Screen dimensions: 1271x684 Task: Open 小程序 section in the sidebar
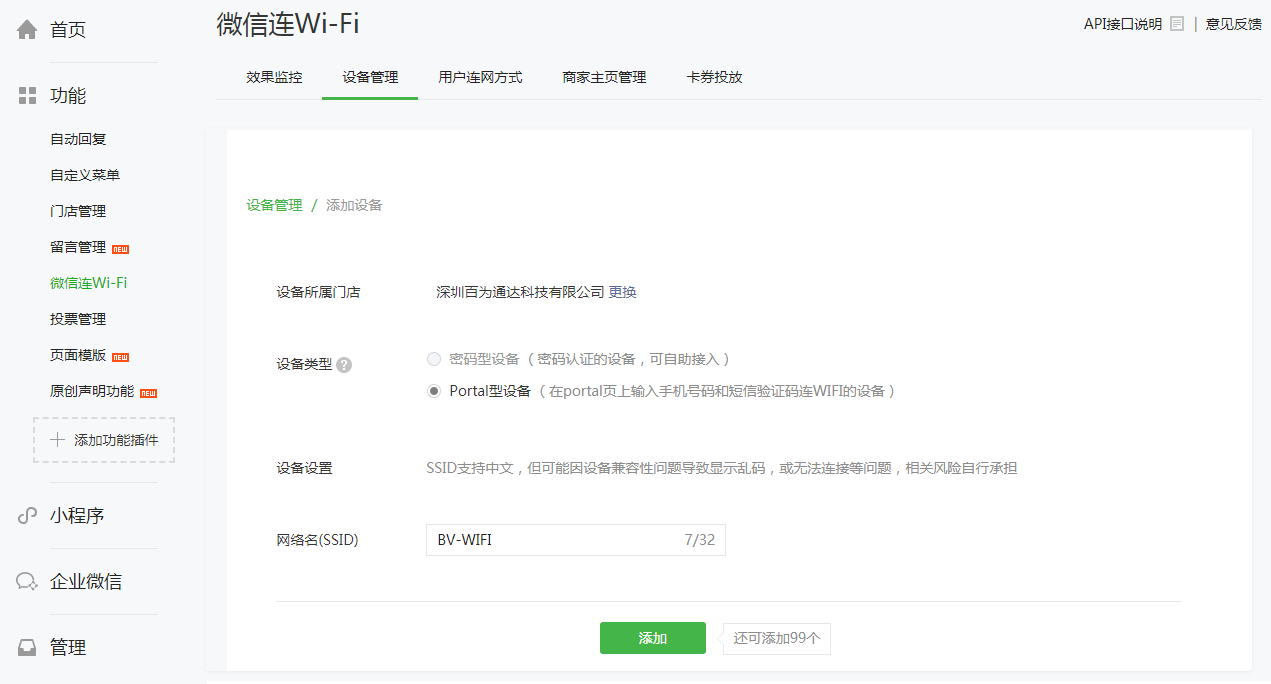77,516
